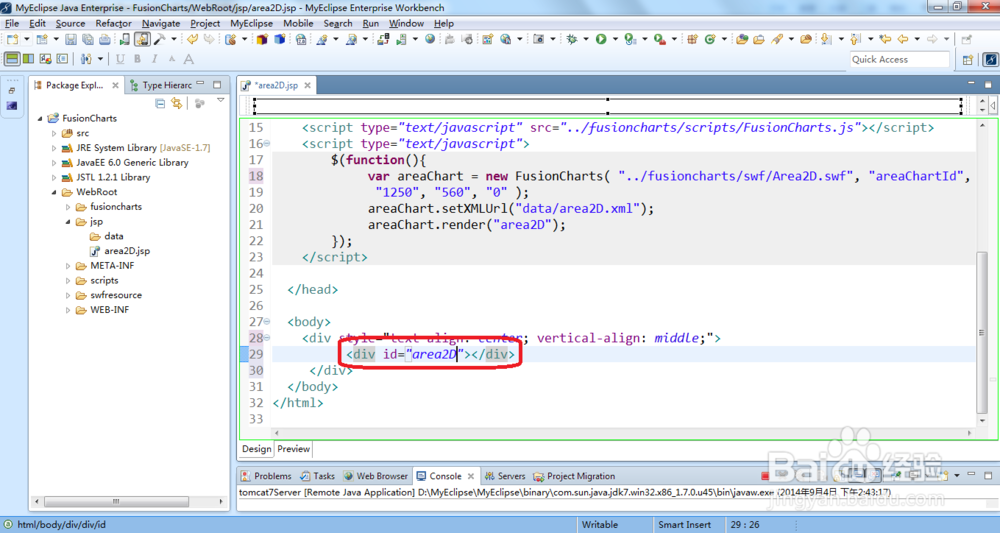Click the Print toolbar icon
Screen dimensions: 1000x533
click(104, 40)
